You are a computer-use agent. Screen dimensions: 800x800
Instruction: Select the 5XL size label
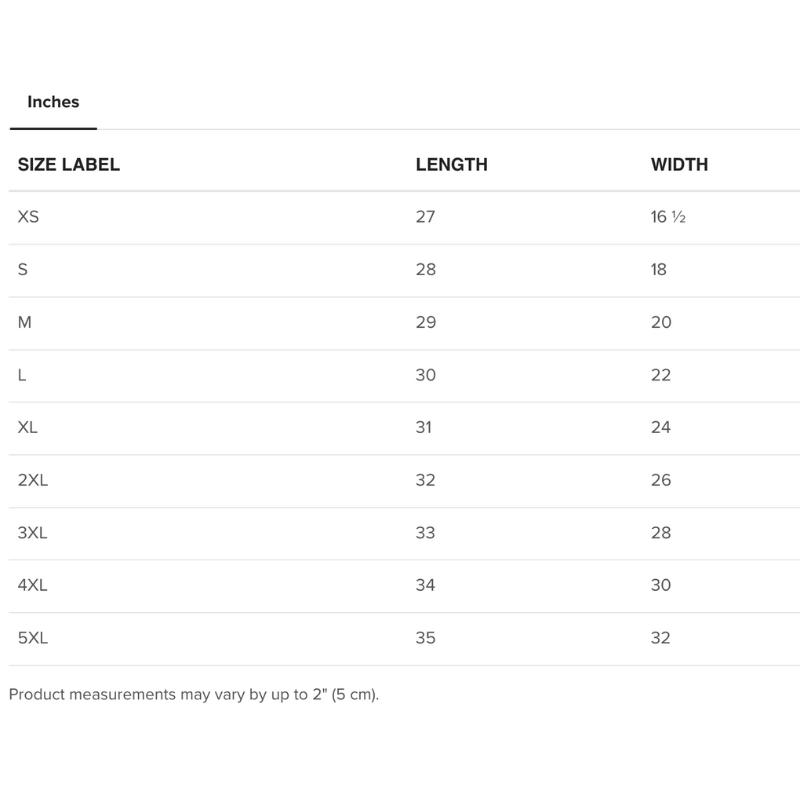[x=33, y=638]
